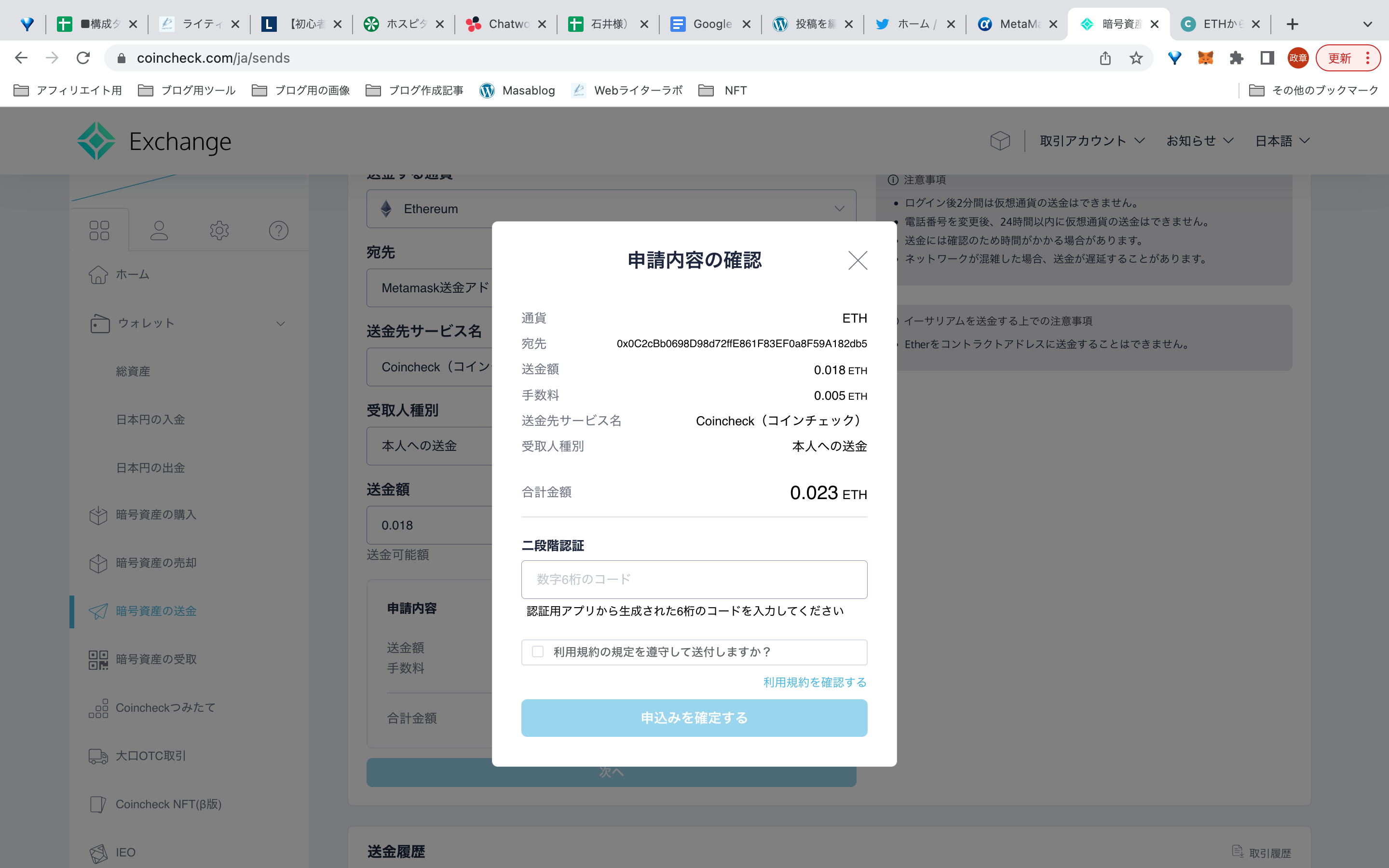Expand the ウォレット sidebar section

click(x=187, y=323)
